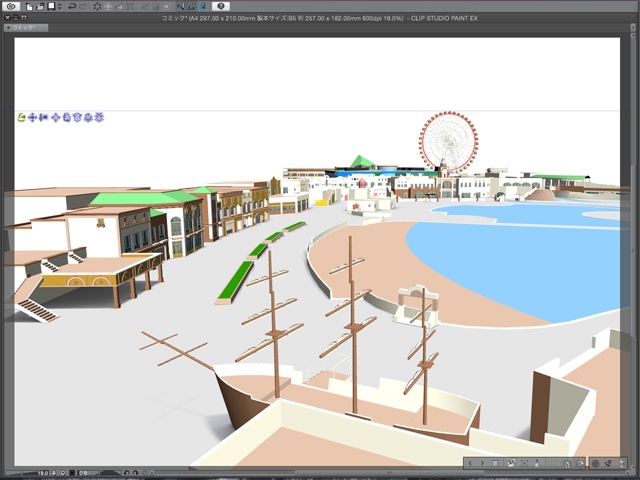Undo the last action

click(x=72, y=7)
